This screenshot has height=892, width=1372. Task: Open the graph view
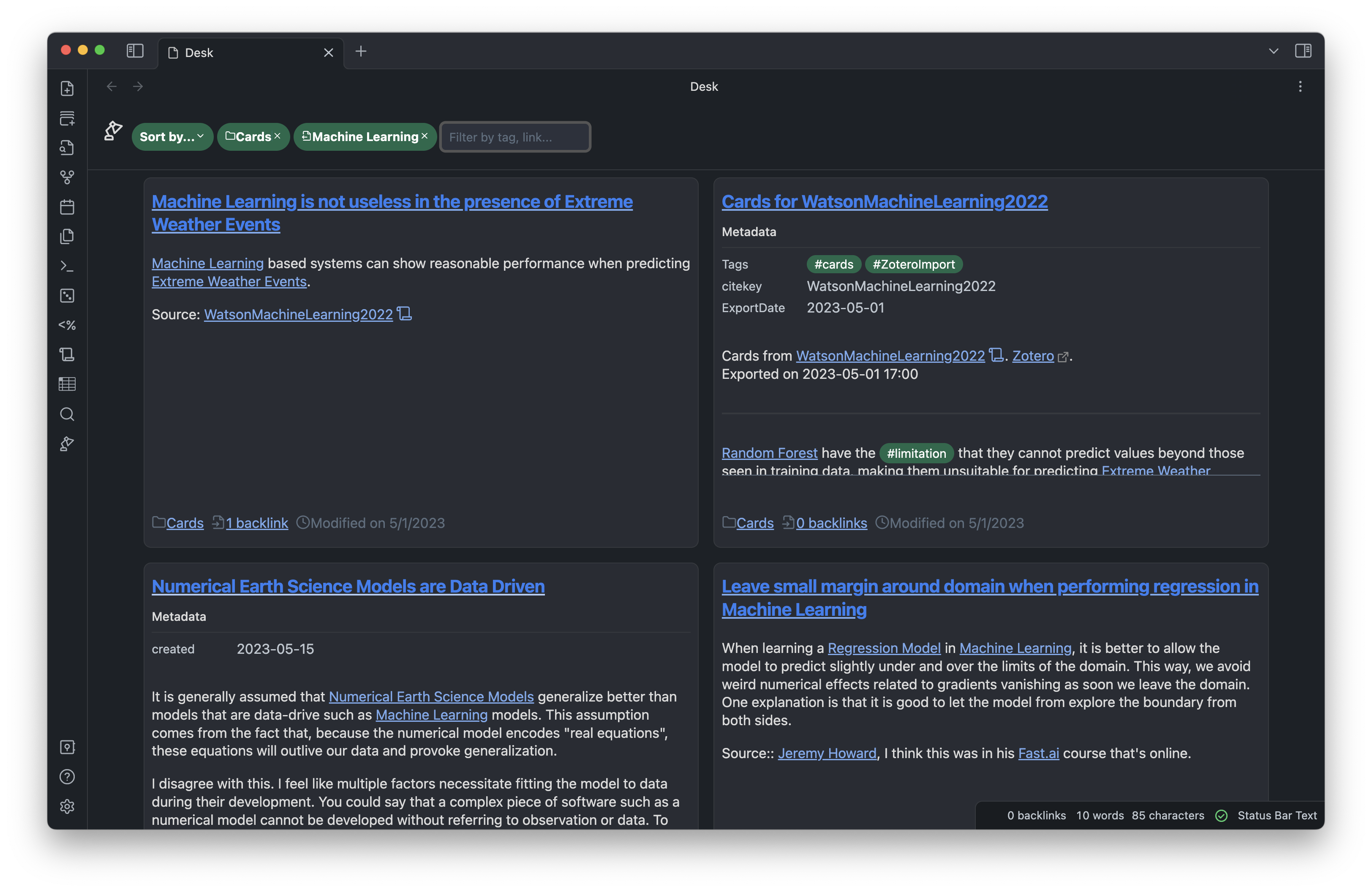68,177
